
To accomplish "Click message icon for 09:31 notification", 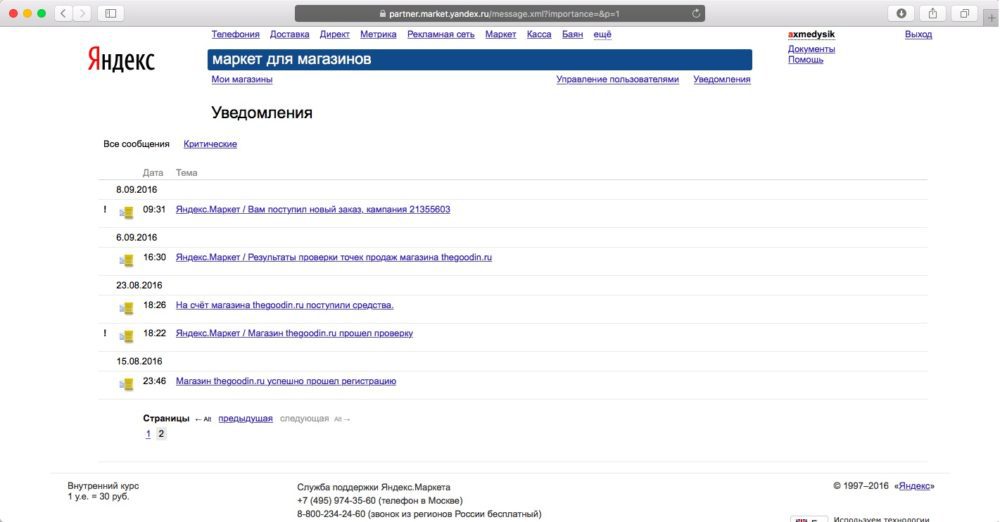I will point(126,212).
